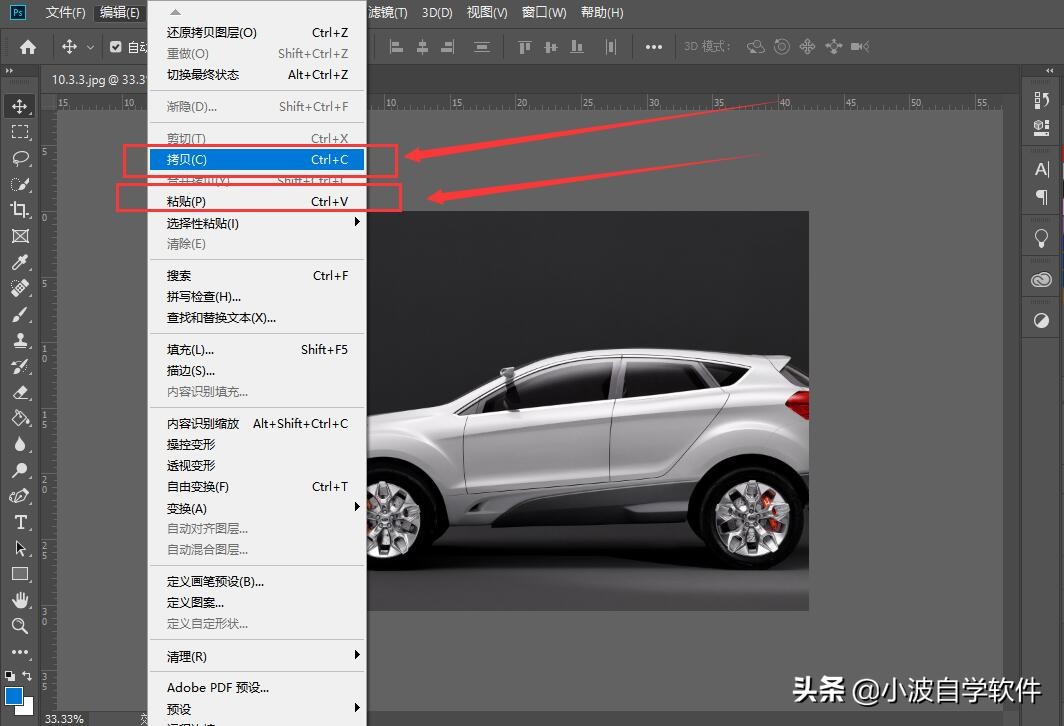
Task: Choose 还原拷贝图层(O) menu entry
Action: coord(256,33)
